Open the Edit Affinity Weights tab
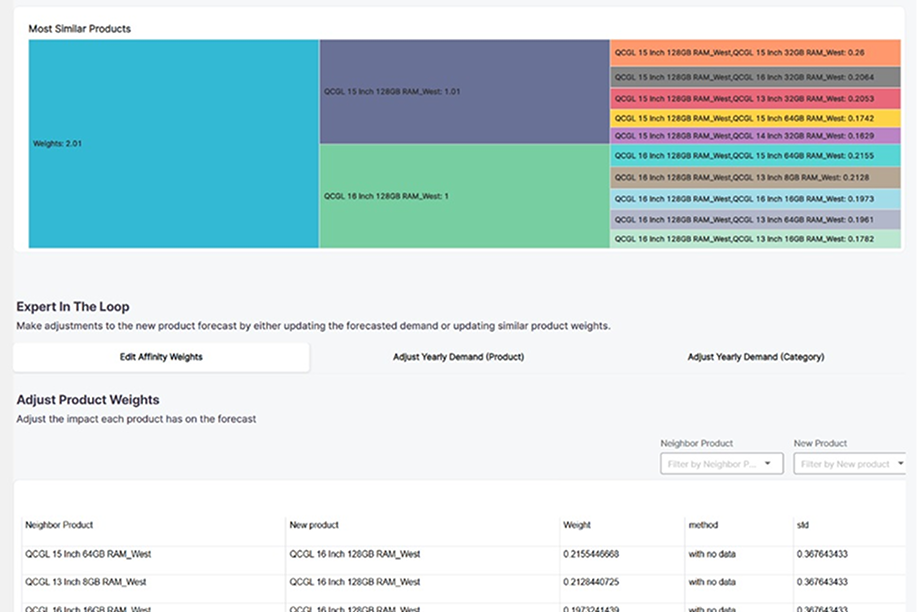The width and height of the screenshot is (917, 612). (x=161, y=357)
